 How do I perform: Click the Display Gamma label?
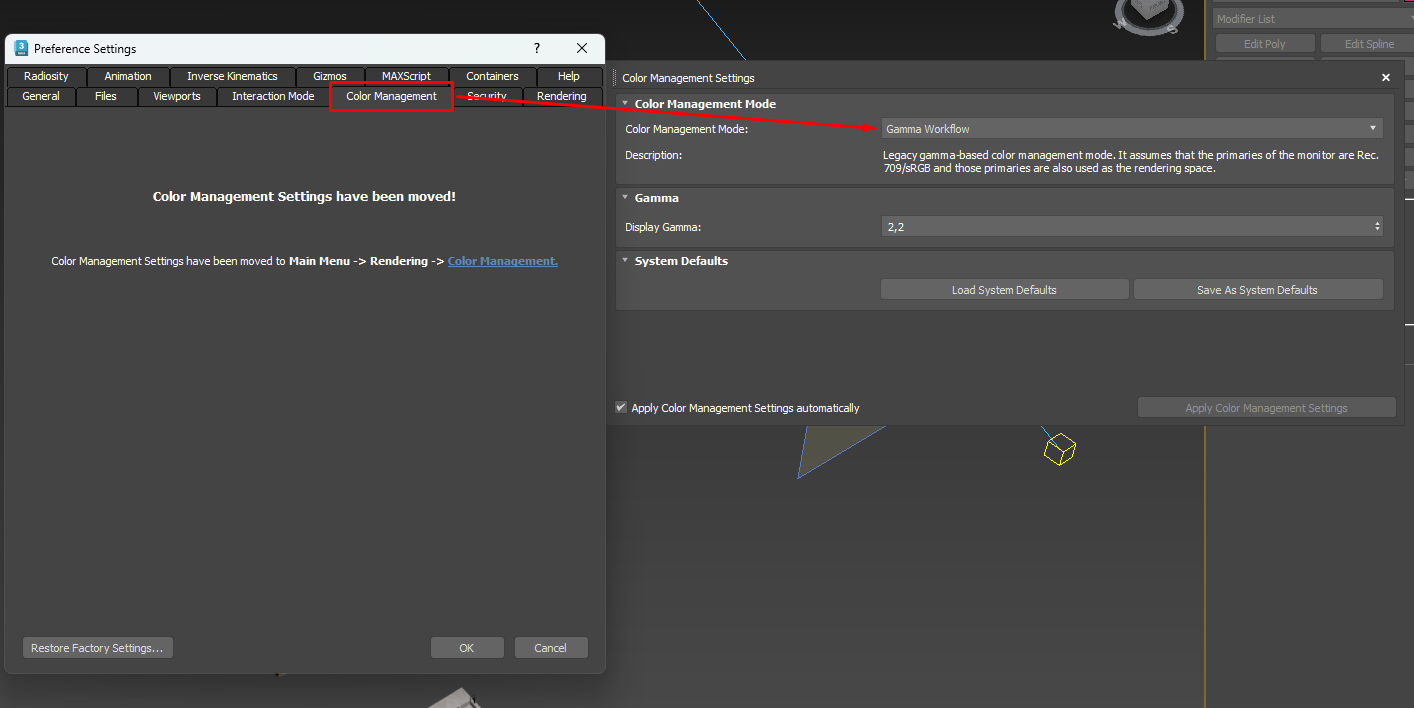coord(663,227)
